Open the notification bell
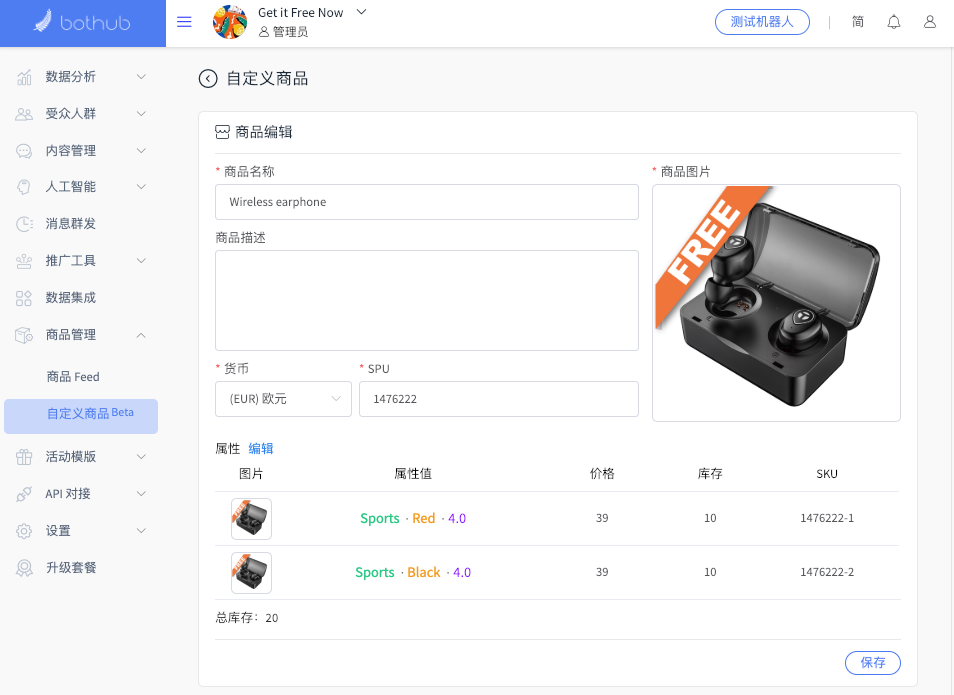 point(894,22)
